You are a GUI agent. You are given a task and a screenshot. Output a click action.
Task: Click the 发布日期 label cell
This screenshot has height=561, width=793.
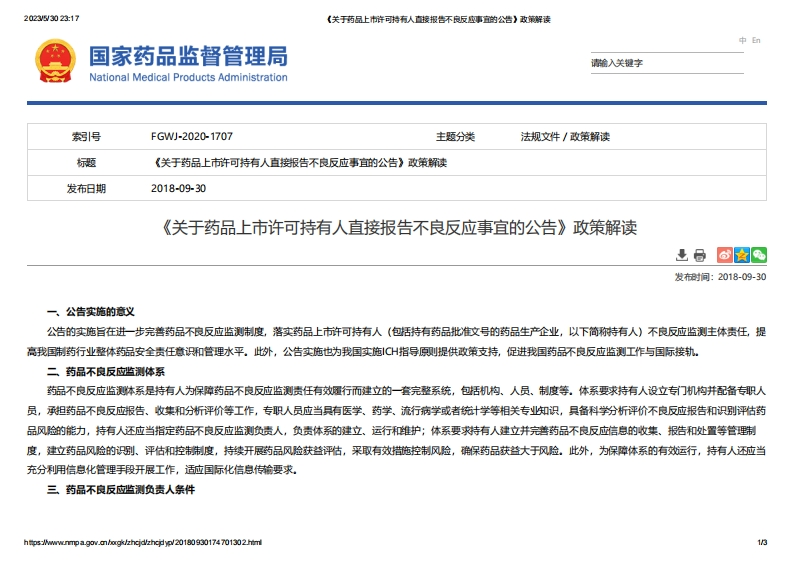coord(86,189)
